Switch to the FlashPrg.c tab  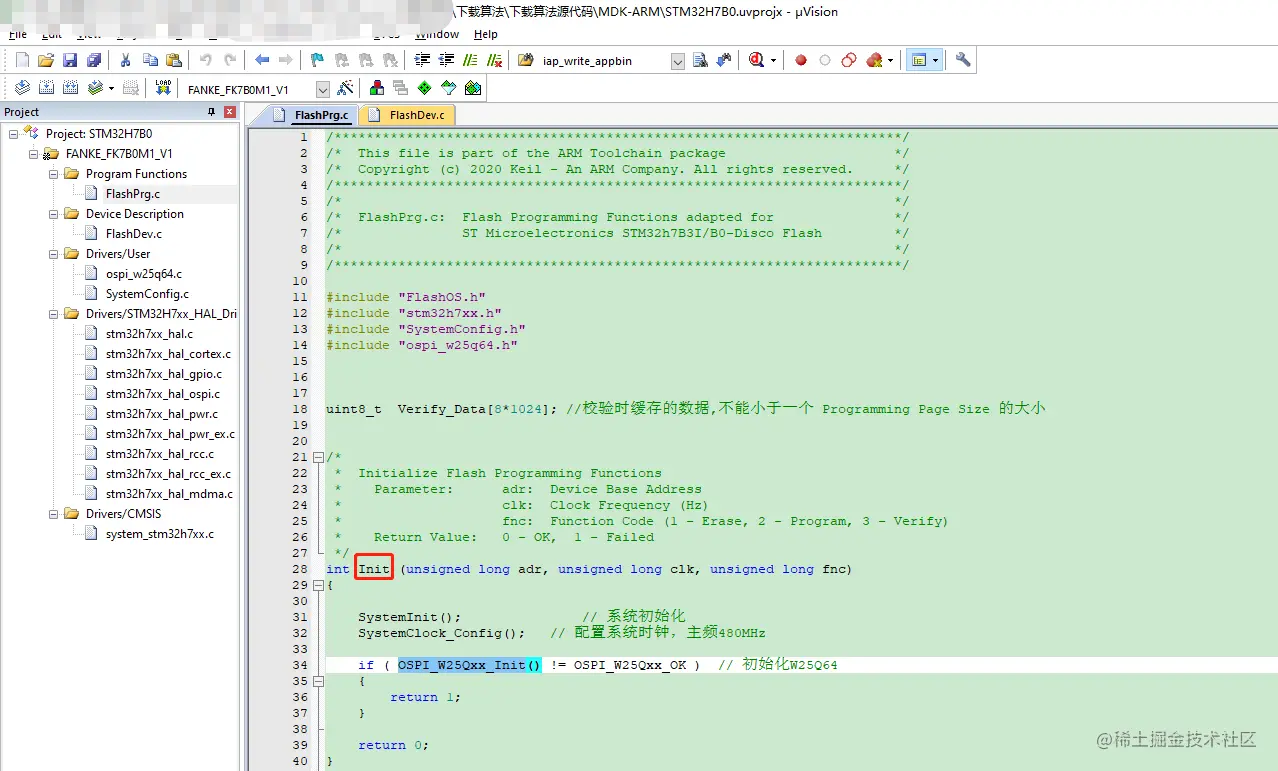pos(311,115)
